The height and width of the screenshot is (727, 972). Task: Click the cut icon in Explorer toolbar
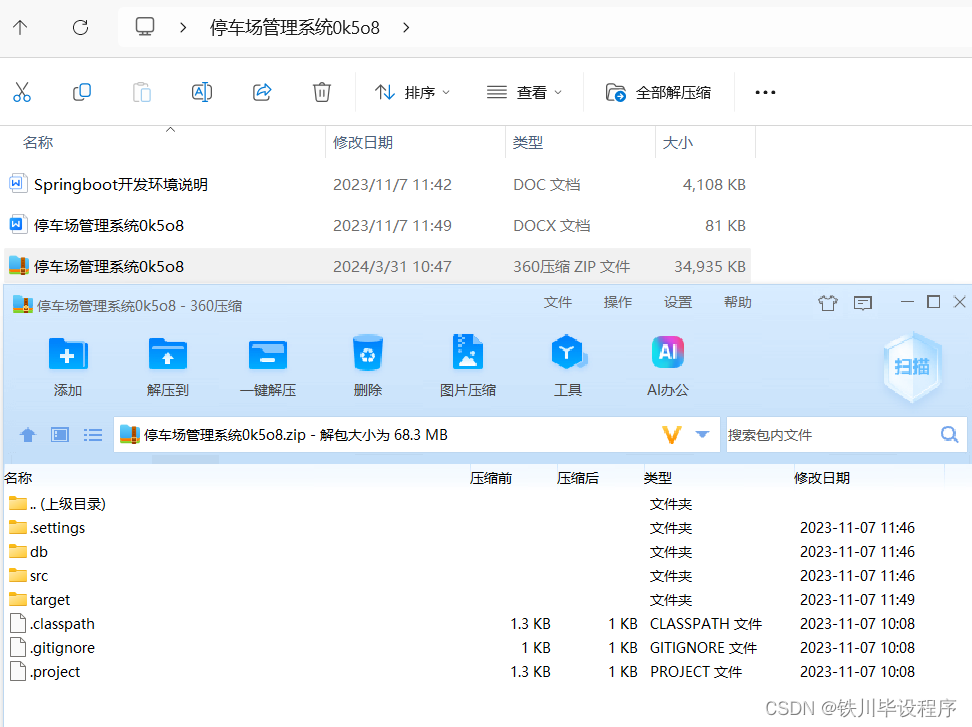pyautogui.click(x=22, y=92)
